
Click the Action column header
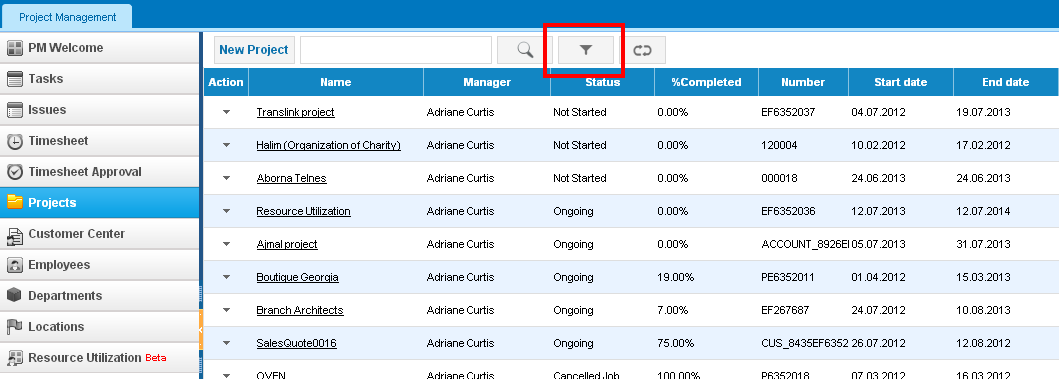[226, 82]
